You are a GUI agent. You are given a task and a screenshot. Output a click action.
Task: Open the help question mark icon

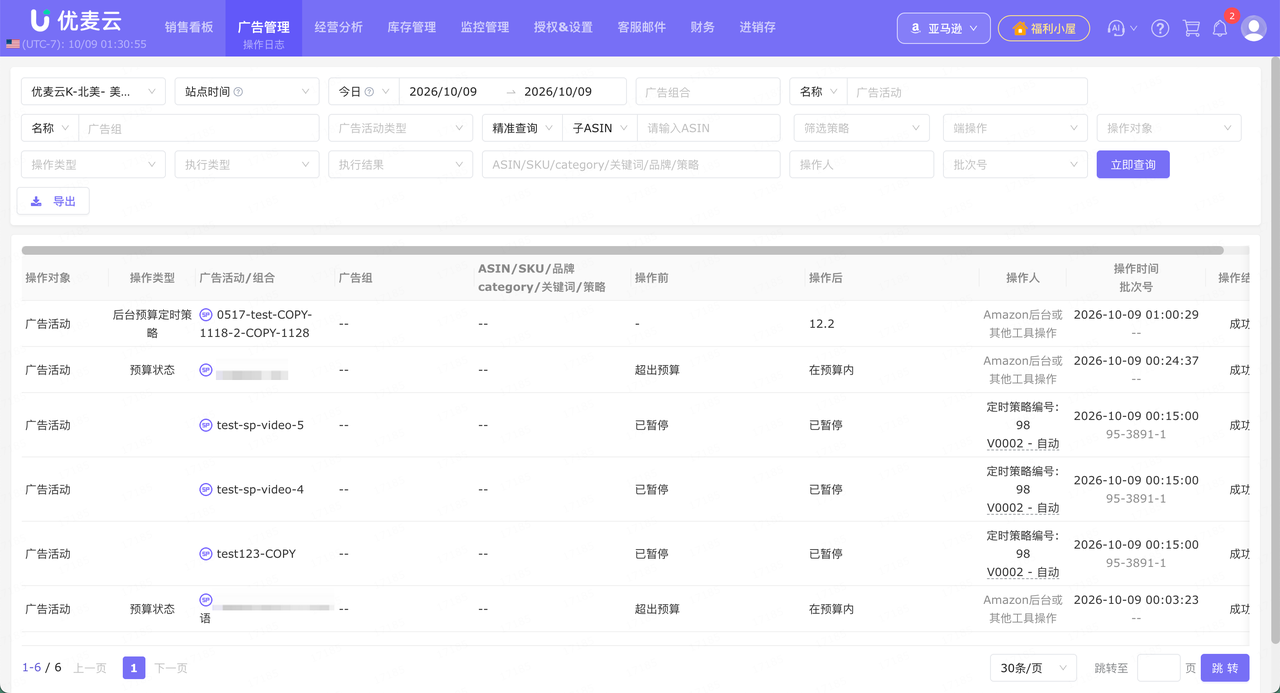click(x=1160, y=28)
